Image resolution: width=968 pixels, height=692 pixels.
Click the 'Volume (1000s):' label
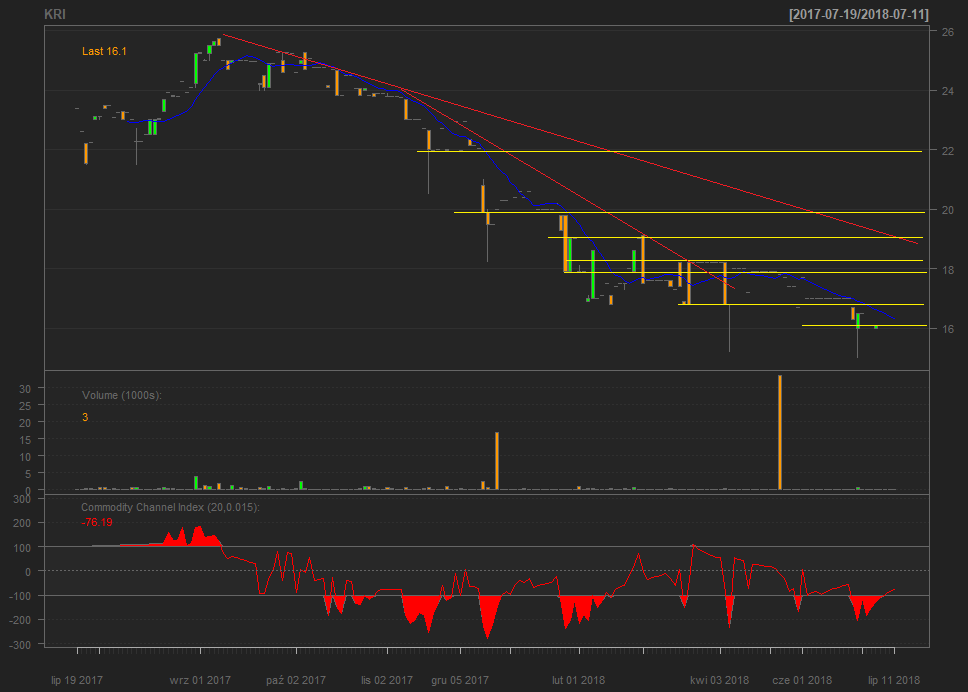[x=122, y=395]
